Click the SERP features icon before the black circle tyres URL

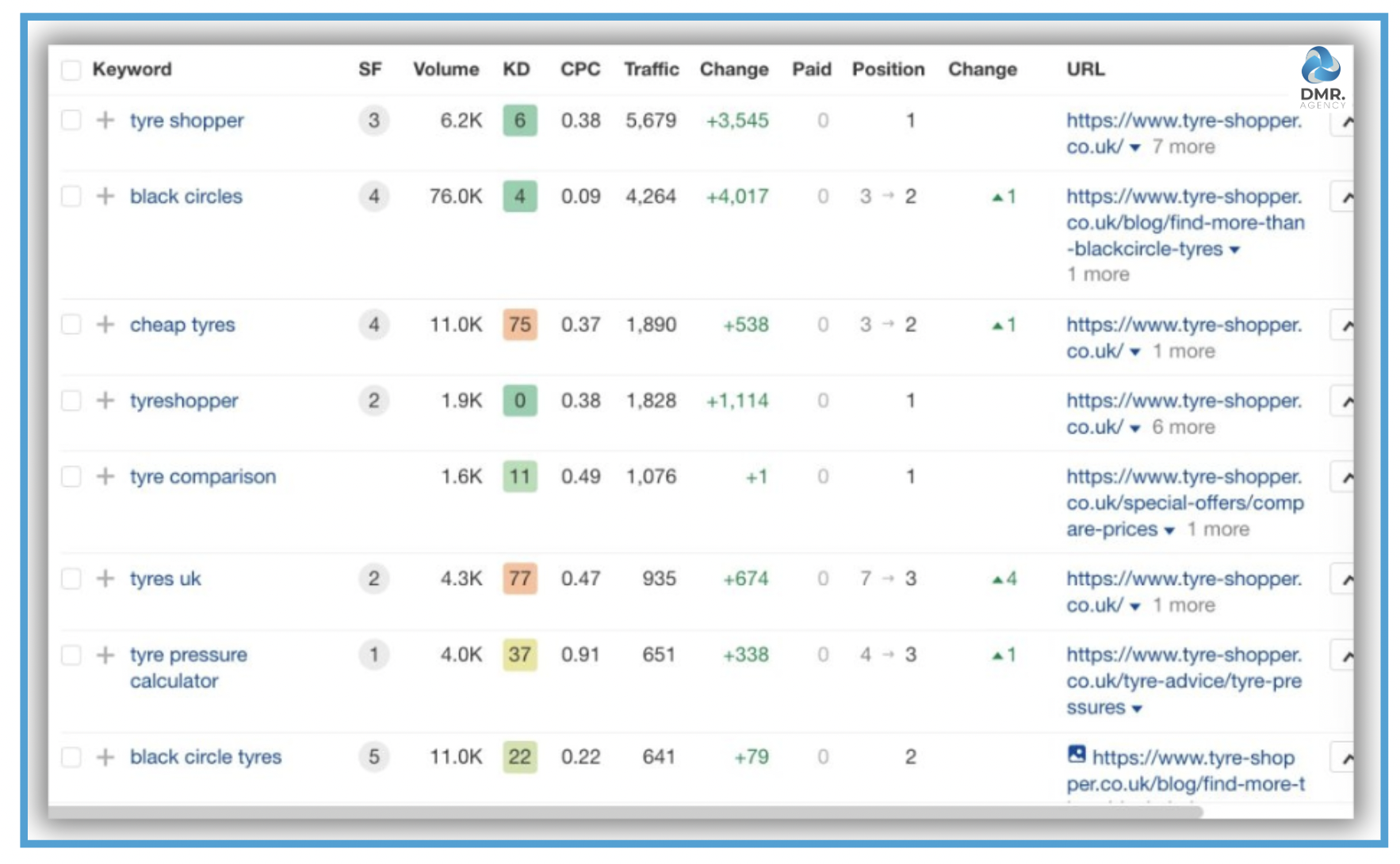point(1077,755)
